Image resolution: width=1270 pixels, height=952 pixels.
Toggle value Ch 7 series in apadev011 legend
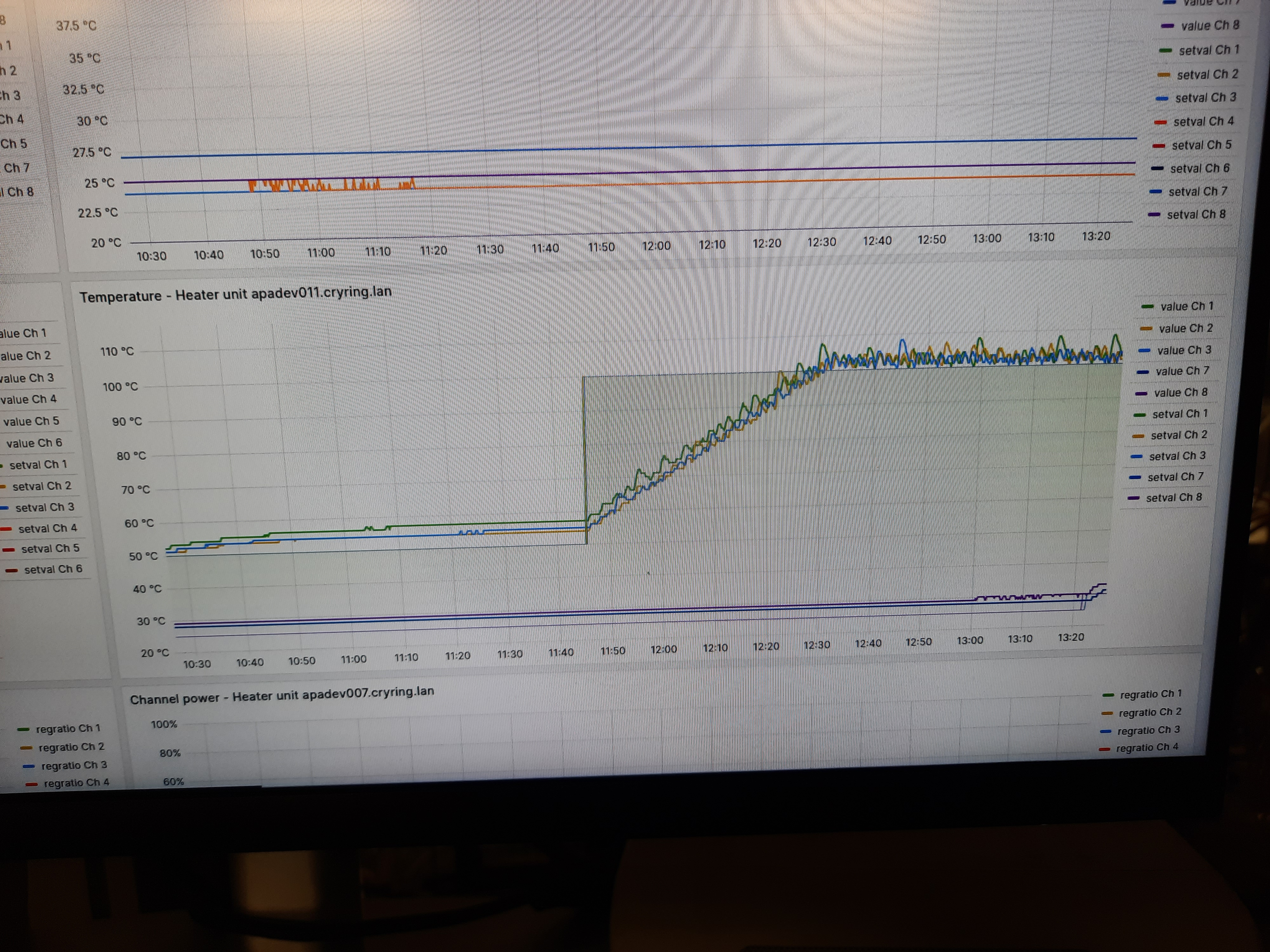[x=1182, y=371]
